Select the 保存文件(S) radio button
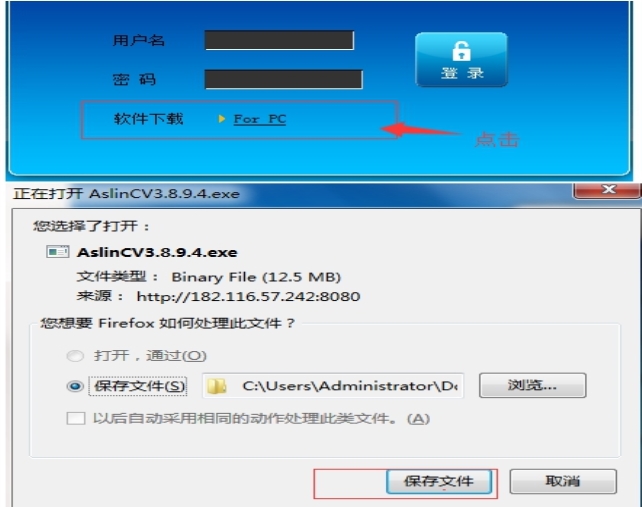This screenshot has width=642, height=507. point(75,386)
